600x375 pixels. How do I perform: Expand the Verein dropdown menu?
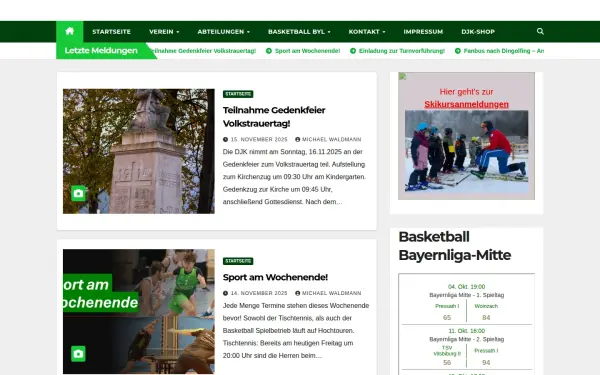[x=164, y=32]
